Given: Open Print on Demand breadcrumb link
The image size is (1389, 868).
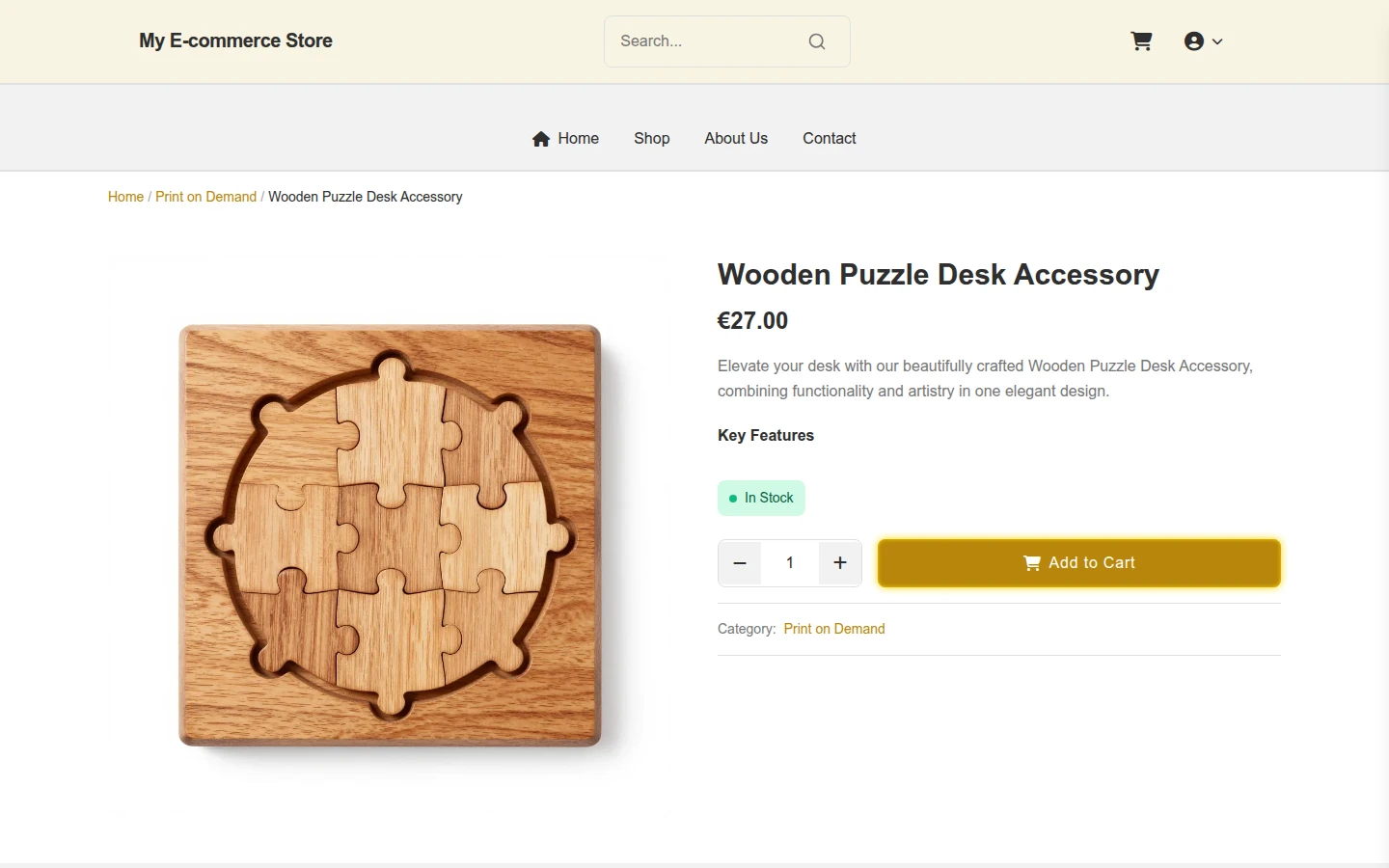Looking at the screenshot, I should (x=206, y=197).
